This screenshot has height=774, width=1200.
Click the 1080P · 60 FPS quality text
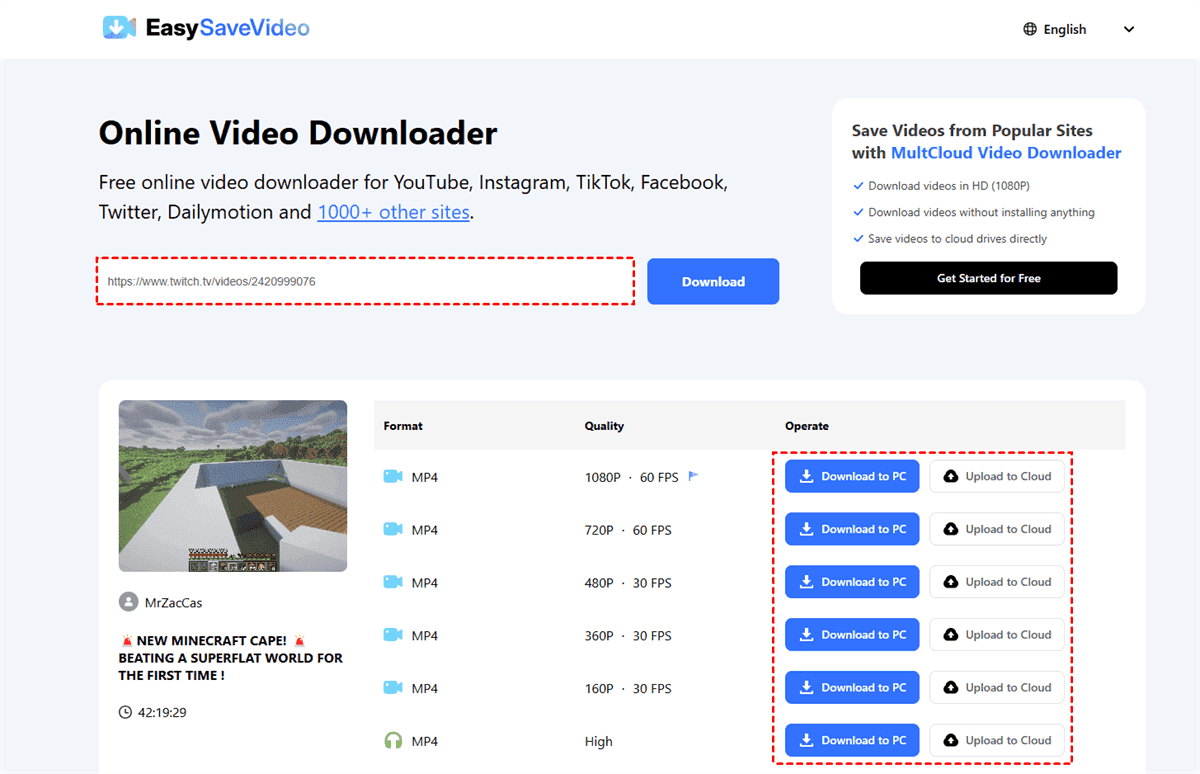coord(632,478)
